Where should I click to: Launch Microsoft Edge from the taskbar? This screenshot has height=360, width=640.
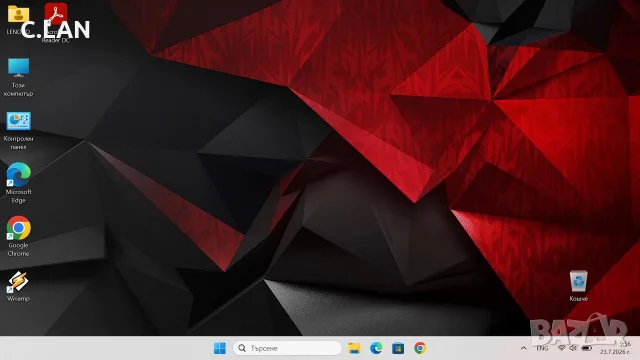click(376, 348)
